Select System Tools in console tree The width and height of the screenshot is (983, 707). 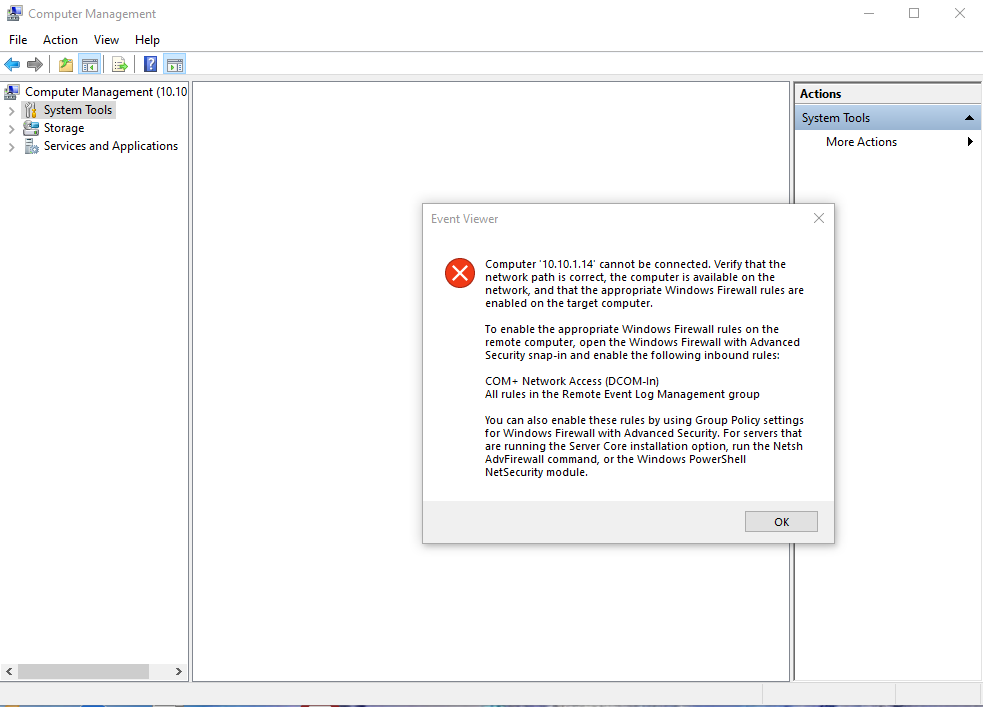[78, 110]
